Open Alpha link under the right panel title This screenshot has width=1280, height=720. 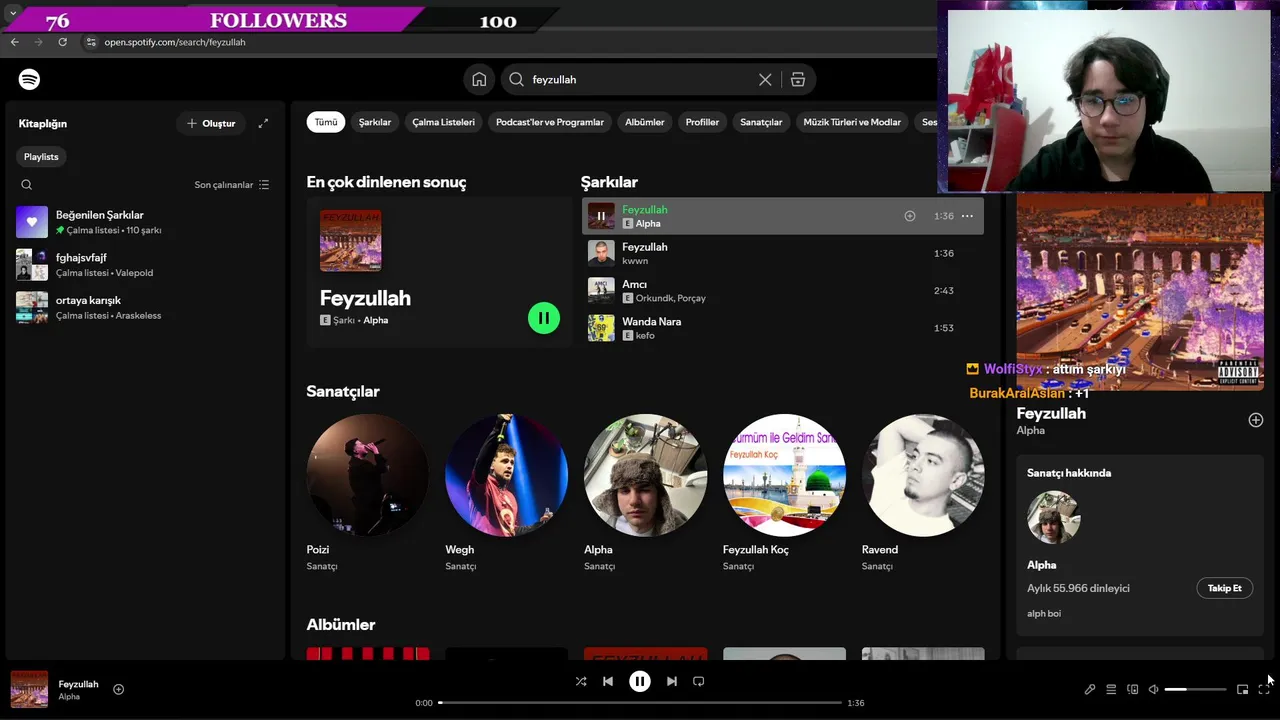(1031, 430)
